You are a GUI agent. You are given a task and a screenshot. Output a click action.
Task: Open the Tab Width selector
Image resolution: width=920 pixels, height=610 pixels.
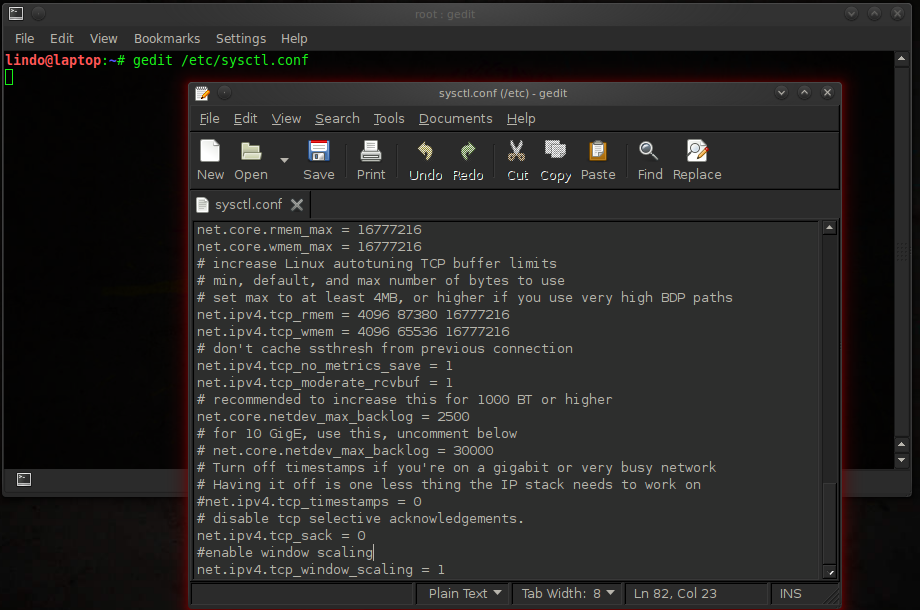tap(566, 593)
